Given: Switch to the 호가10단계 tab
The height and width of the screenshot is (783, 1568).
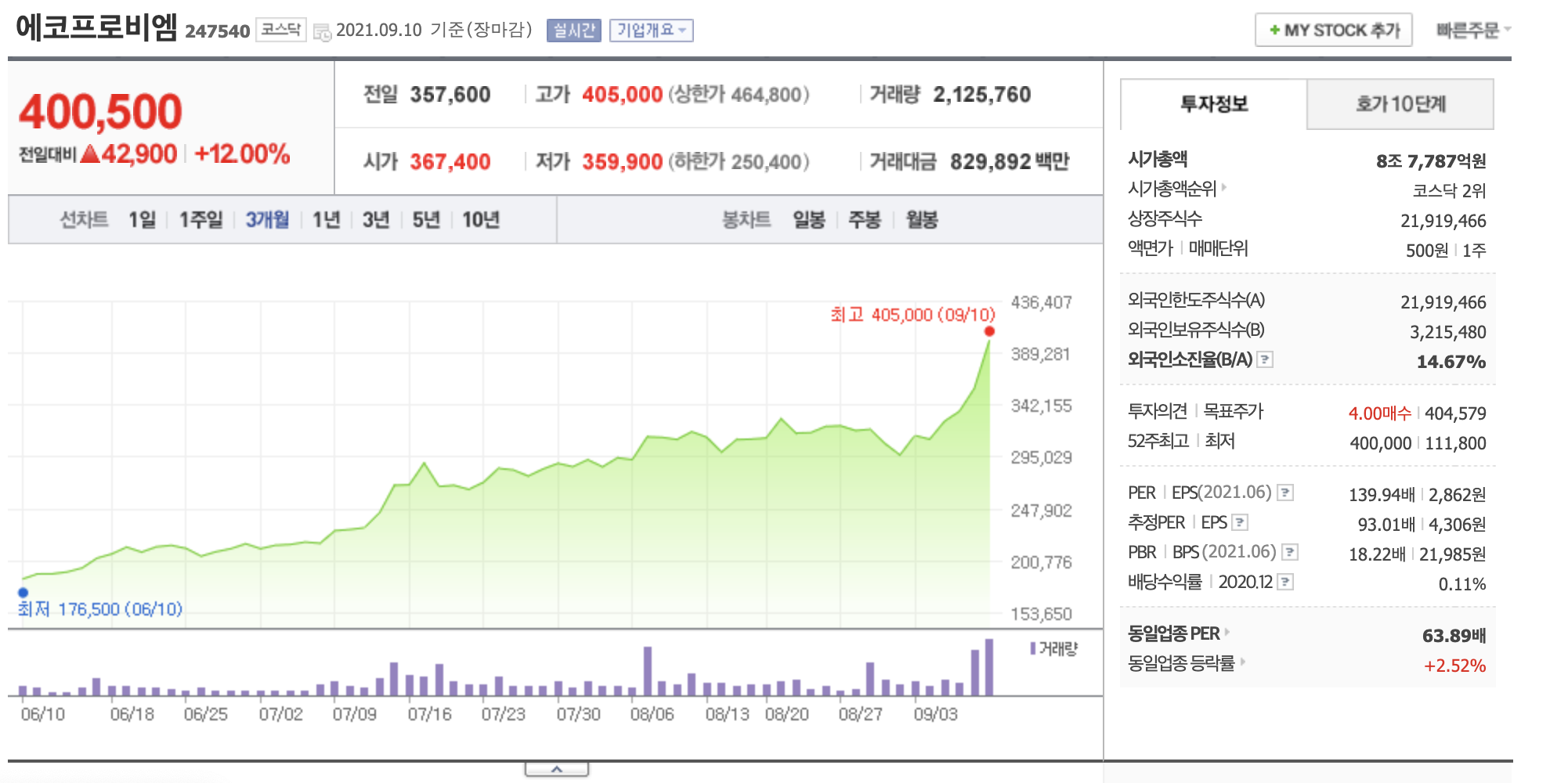Looking at the screenshot, I should (x=1400, y=104).
